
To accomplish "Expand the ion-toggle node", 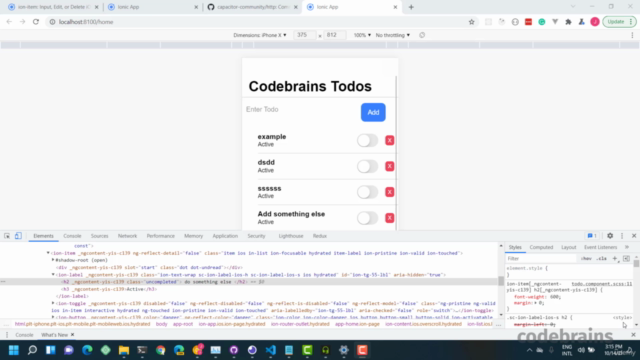I will (x=53, y=303).
